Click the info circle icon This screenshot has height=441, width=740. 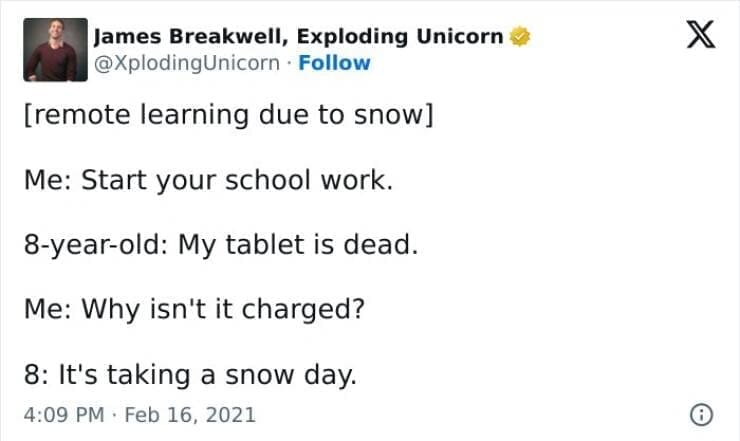click(x=702, y=413)
